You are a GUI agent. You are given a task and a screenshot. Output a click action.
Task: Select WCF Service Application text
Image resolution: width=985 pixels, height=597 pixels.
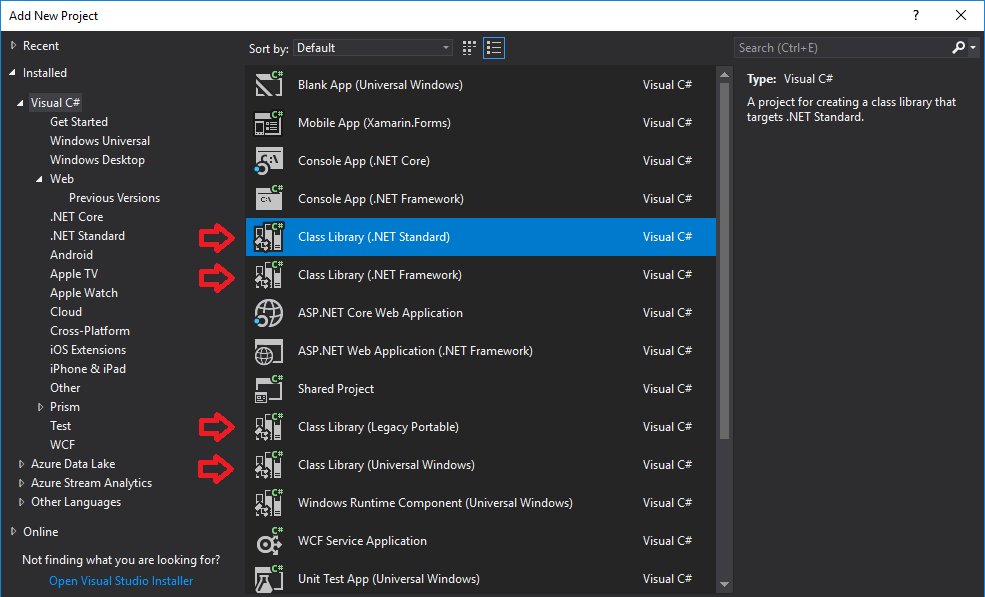pos(362,540)
